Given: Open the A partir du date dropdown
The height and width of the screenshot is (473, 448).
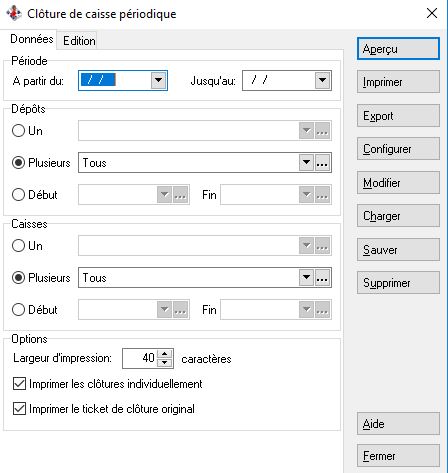Looking at the screenshot, I should [158, 80].
